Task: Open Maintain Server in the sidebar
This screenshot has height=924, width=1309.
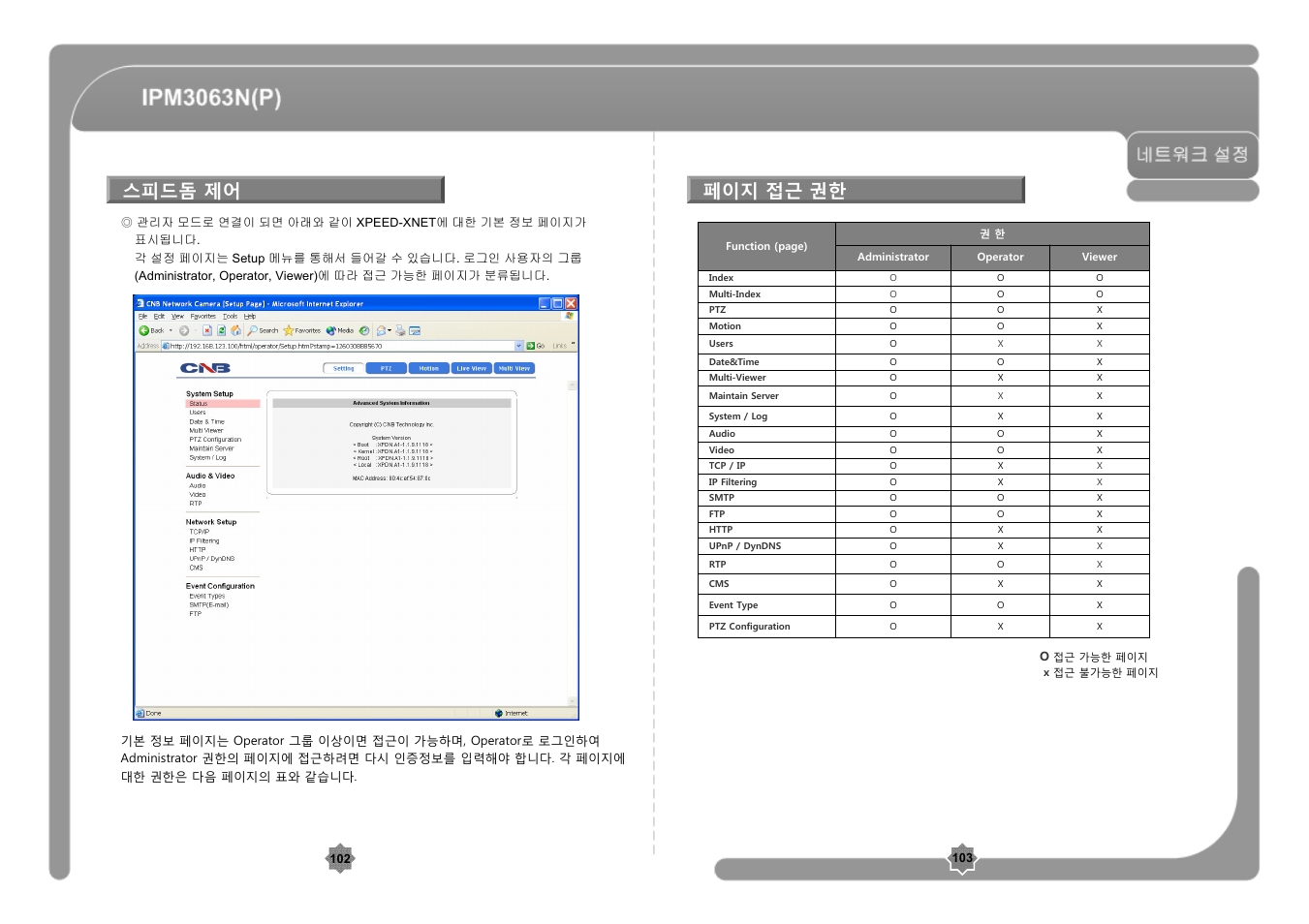Action: (x=211, y=448)
